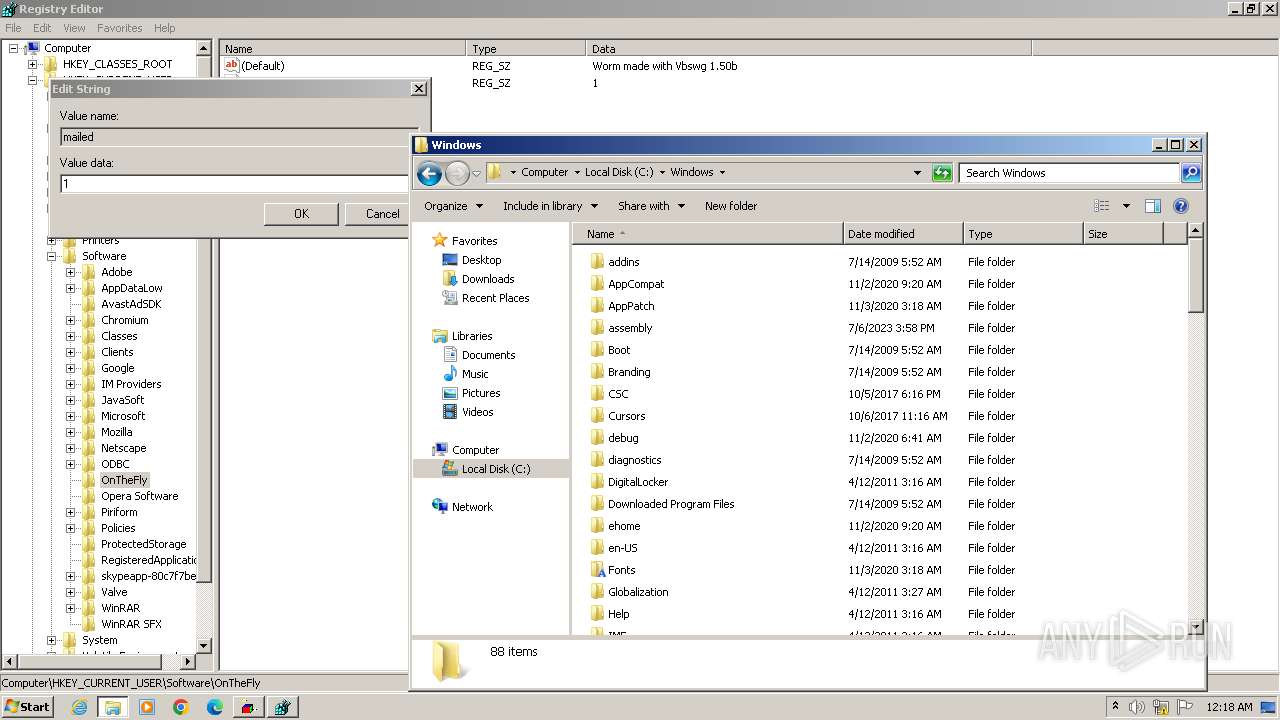Open the View menu in Registry Editor
The image size is (1280, 720).
tap(74, 28)
